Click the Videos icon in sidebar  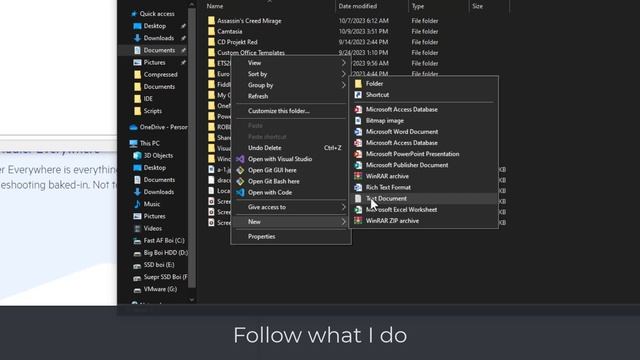pos(137,228)
